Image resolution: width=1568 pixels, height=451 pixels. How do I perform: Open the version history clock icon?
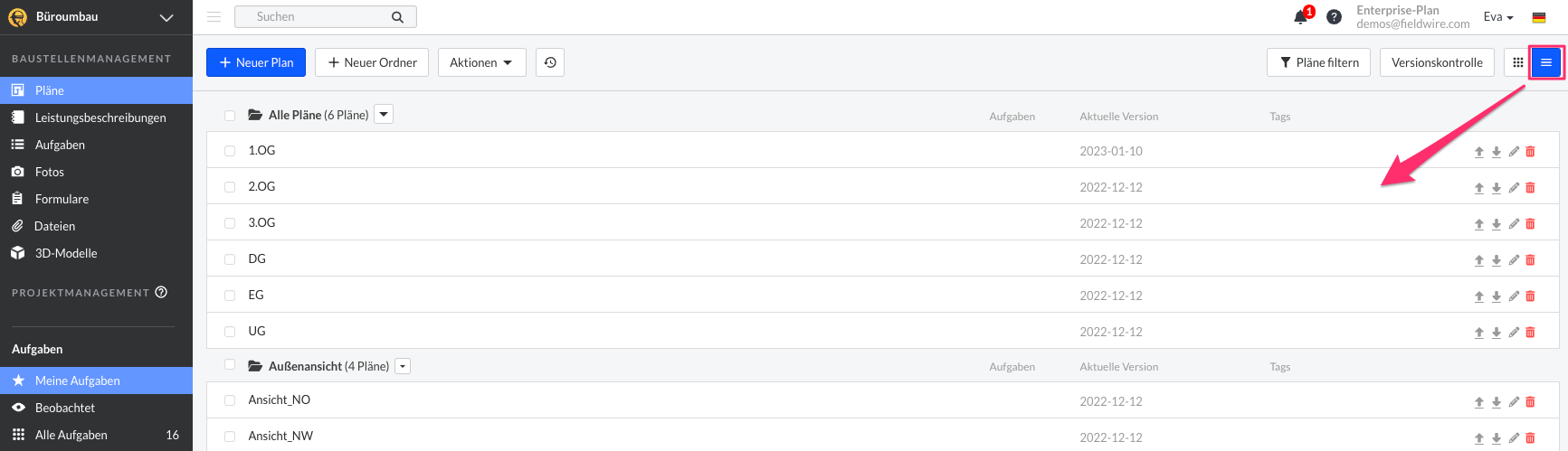tap(550, 62)
